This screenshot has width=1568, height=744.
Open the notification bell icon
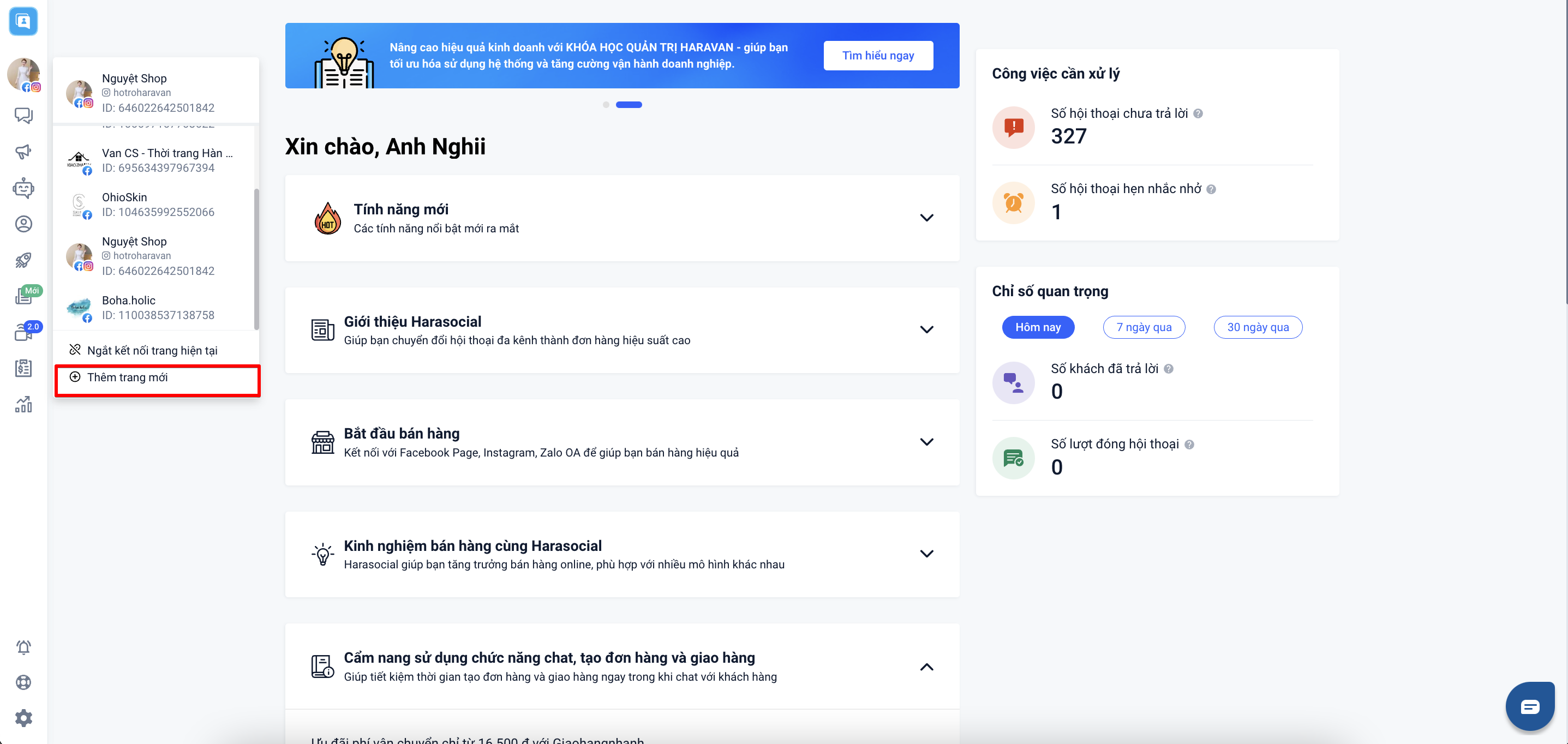coord(23,647)
